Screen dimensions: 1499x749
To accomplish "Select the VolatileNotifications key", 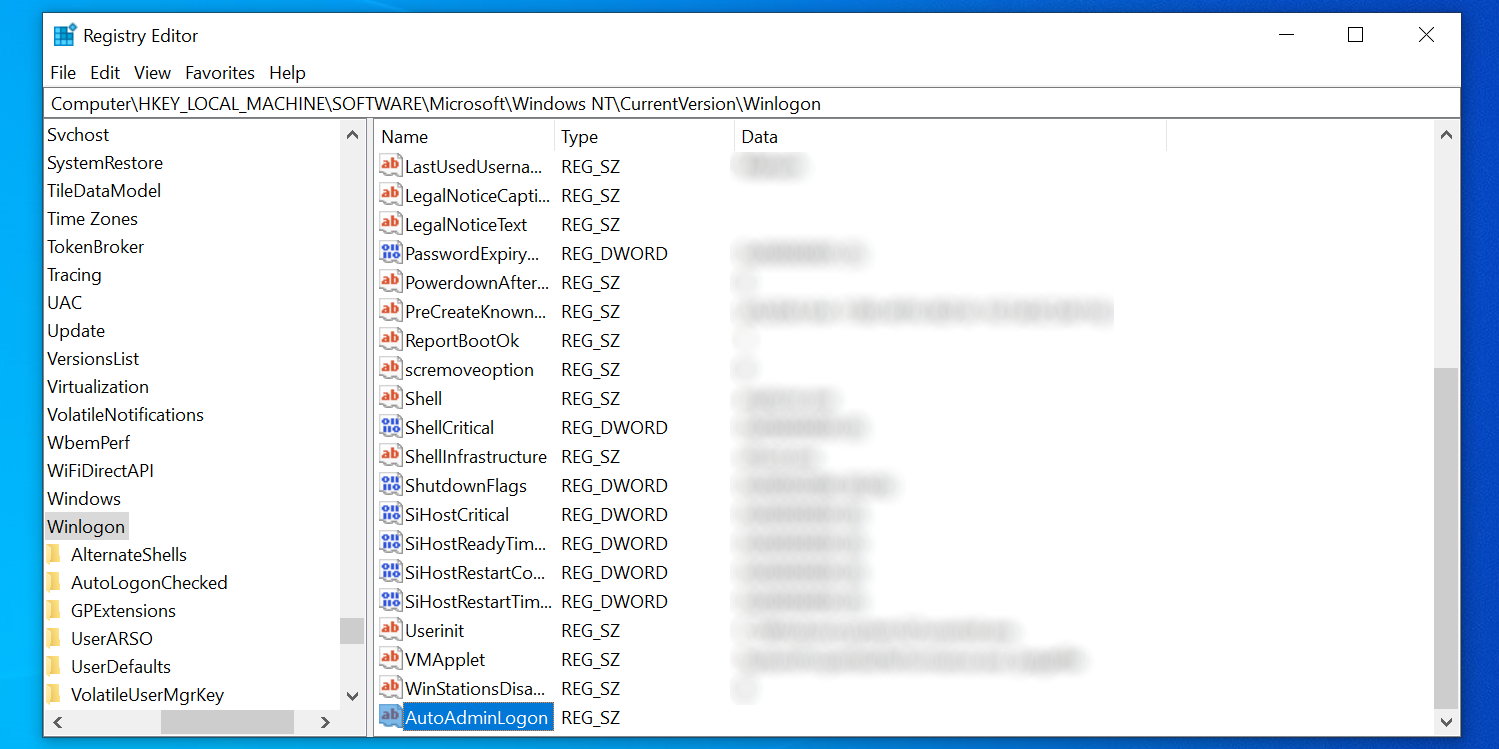I will pos(126,415).
